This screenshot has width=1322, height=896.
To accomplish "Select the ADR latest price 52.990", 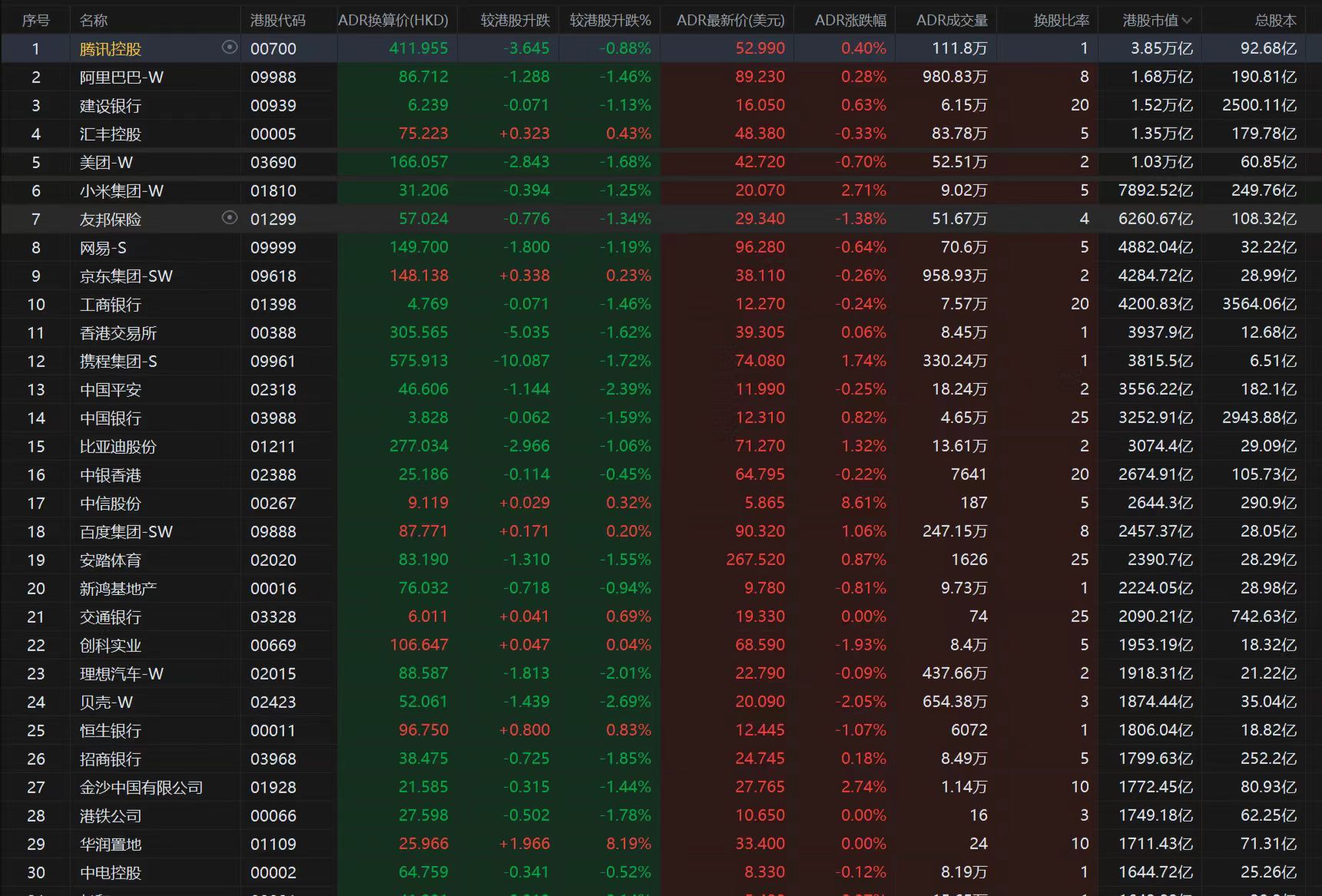I will point(760,48).
